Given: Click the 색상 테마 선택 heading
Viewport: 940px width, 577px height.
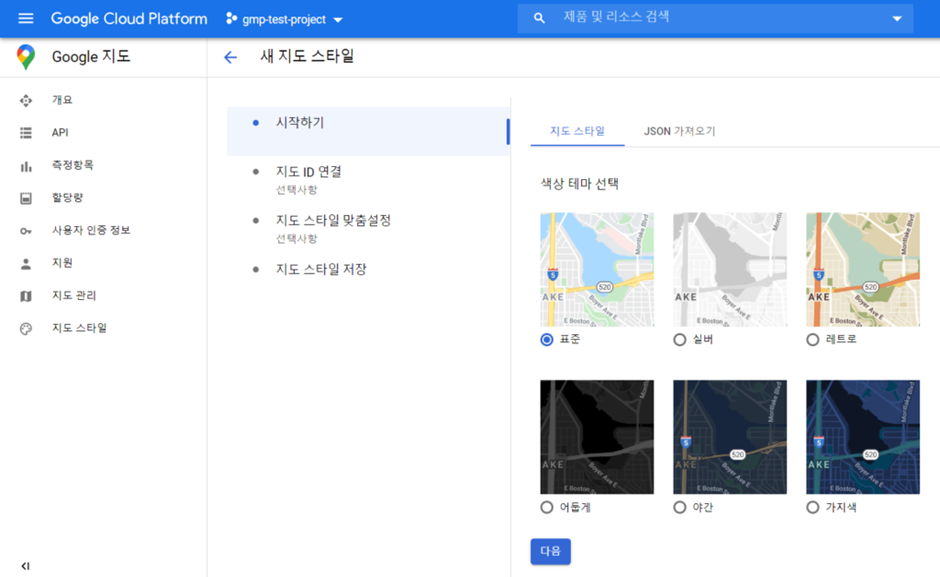Looking at the screenshot, I should 580,184.
